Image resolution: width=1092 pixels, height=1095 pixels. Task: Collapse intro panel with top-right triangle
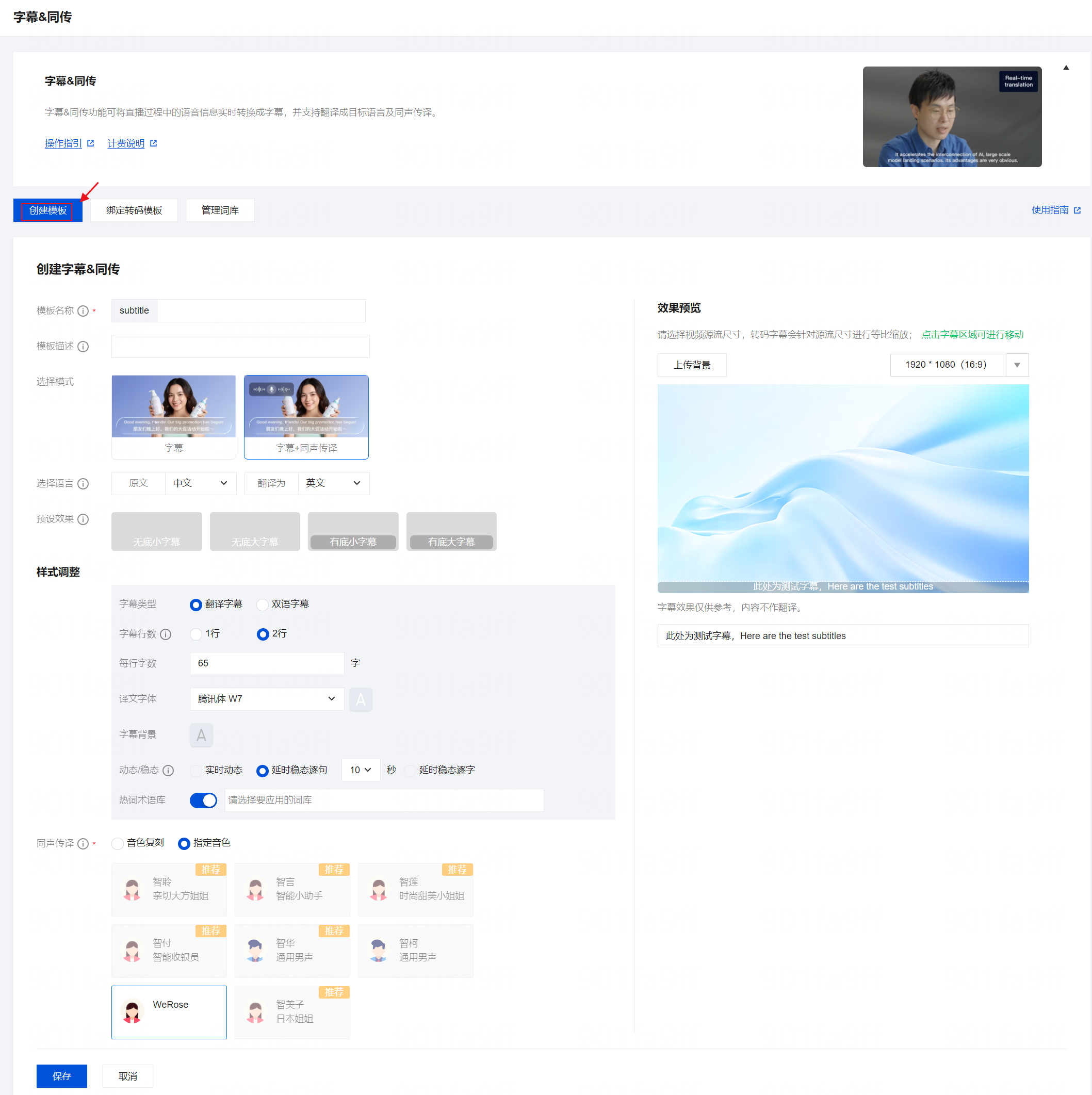pyautogui.click(x=1065, y=68)
